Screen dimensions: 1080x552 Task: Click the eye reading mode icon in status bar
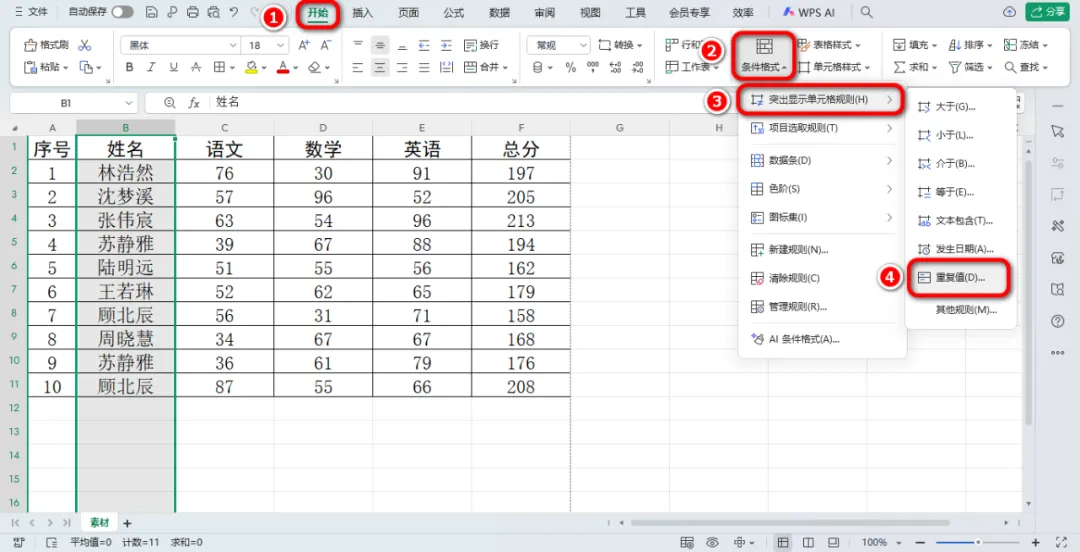pos(713,542)
